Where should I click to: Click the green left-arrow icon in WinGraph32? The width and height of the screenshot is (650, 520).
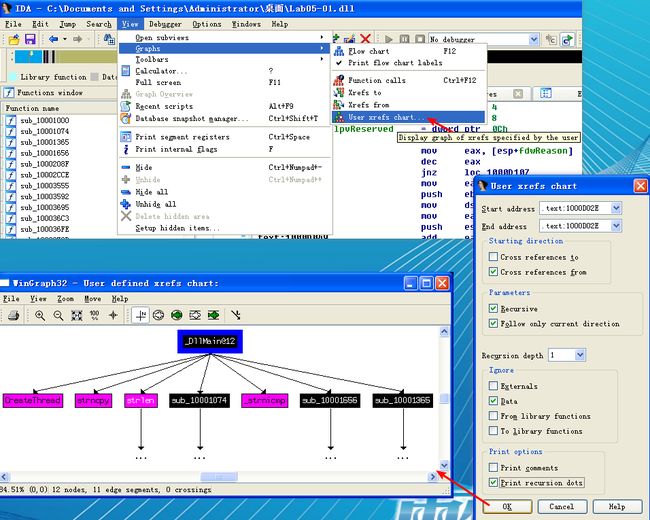click(177, 316)
